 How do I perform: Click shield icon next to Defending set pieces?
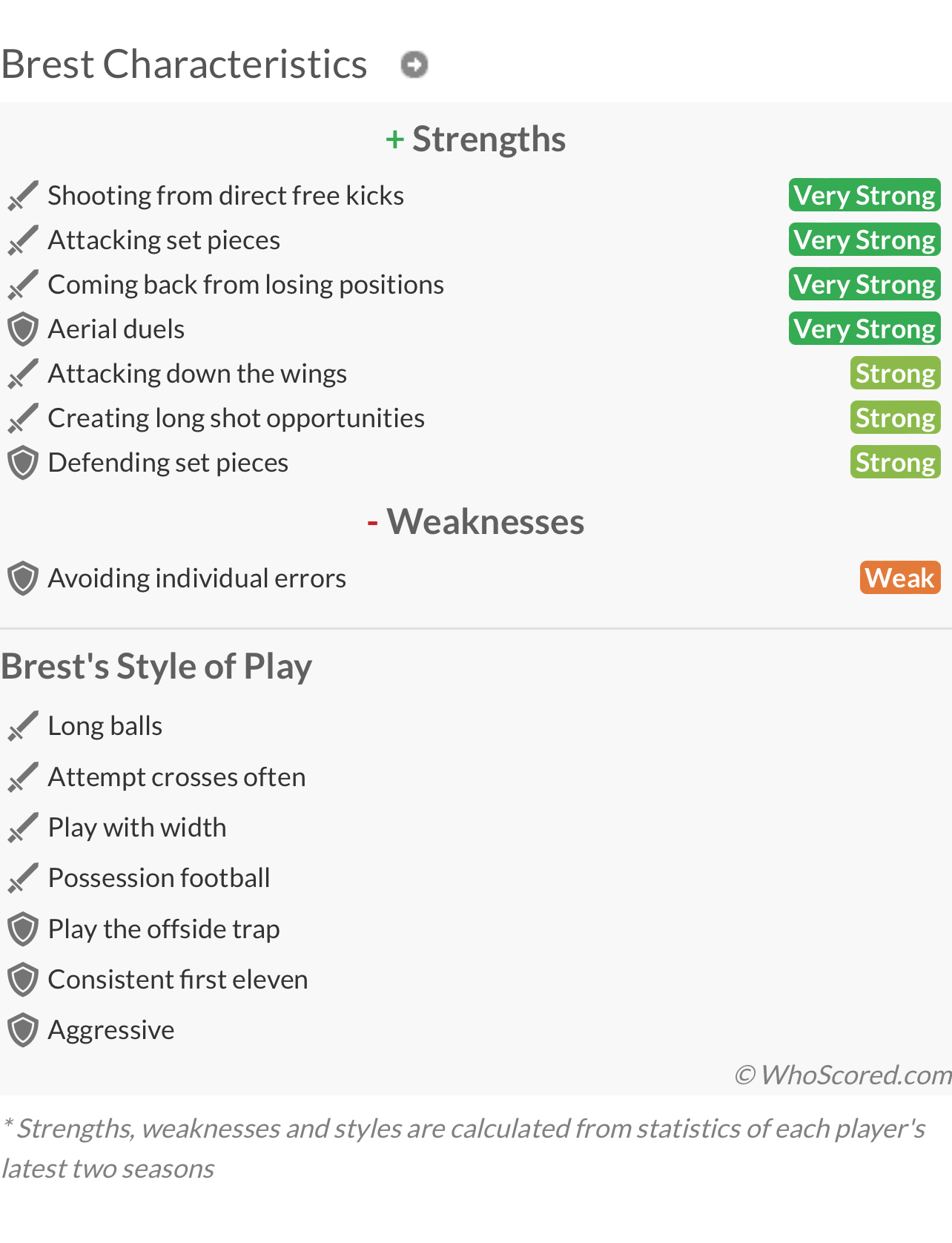point(23,463)
